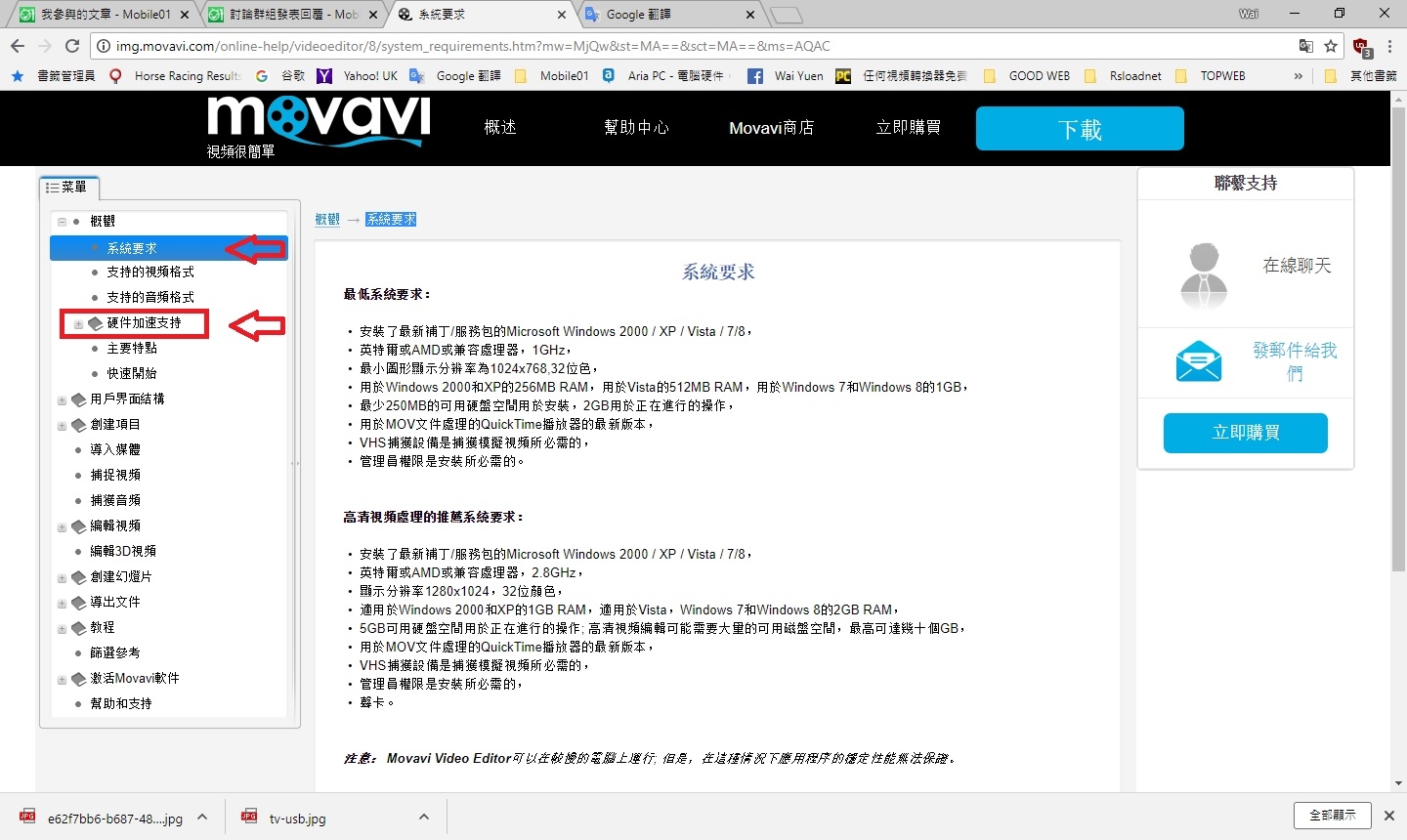Viewport: 1407px width, 840px height.
Task: Click the book icon beside 創建項目
Action: (x=79, y=425)
